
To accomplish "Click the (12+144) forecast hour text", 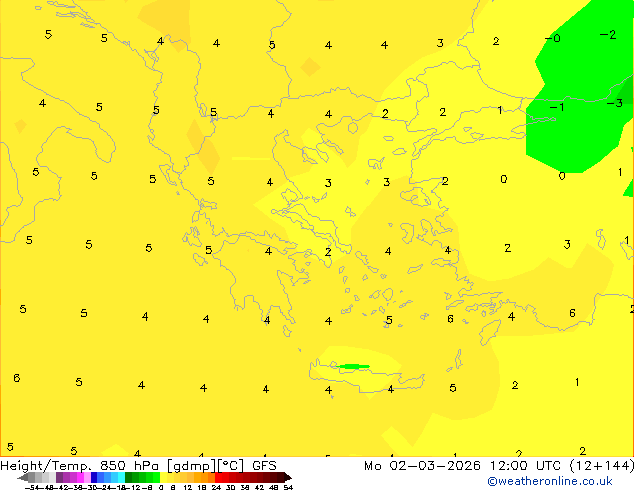I will (x=602, y=466).
